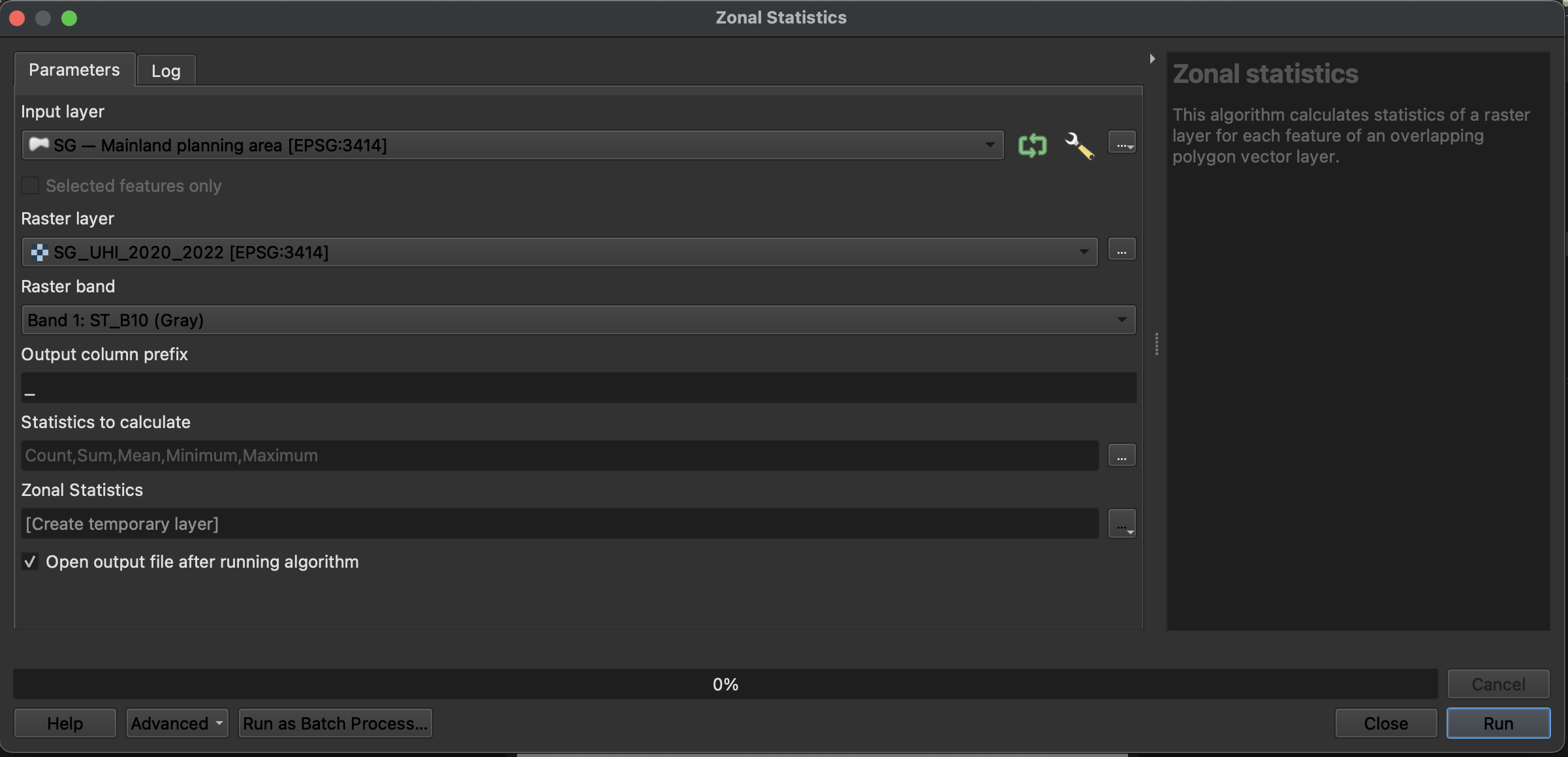
Task: Open advanced options wrench icon
Action: [x=1078, y=145]
